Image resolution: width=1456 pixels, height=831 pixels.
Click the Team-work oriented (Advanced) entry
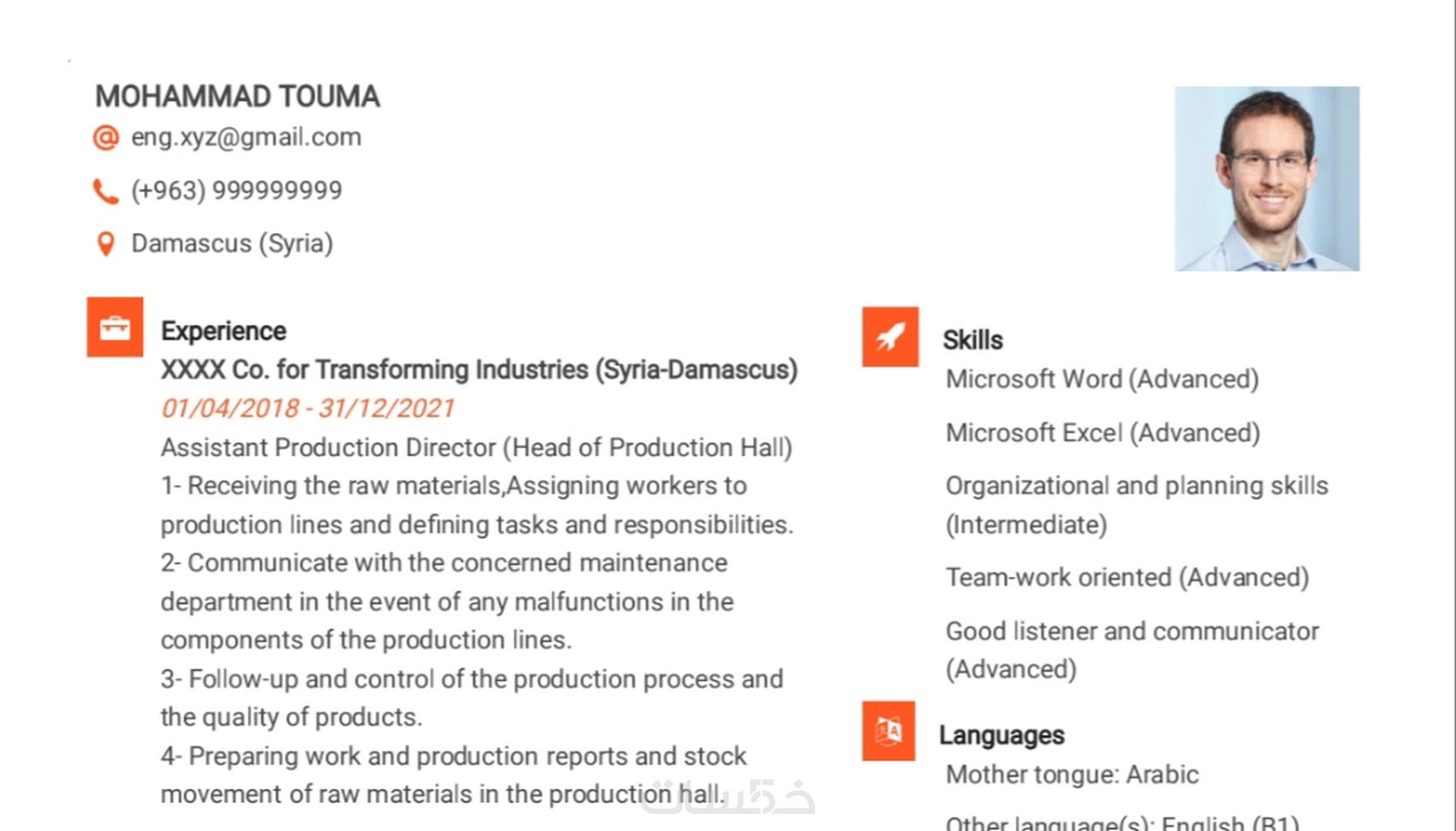click(1127, 577)
